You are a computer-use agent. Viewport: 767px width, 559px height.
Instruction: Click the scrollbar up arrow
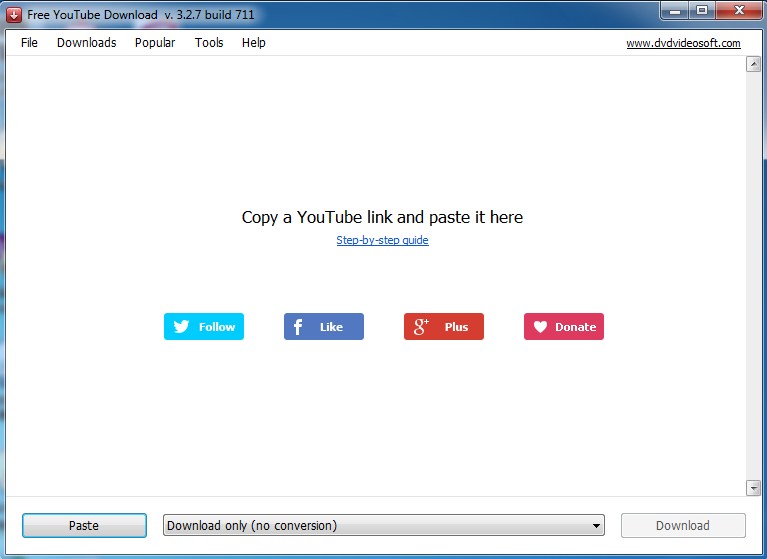(753, 64)
